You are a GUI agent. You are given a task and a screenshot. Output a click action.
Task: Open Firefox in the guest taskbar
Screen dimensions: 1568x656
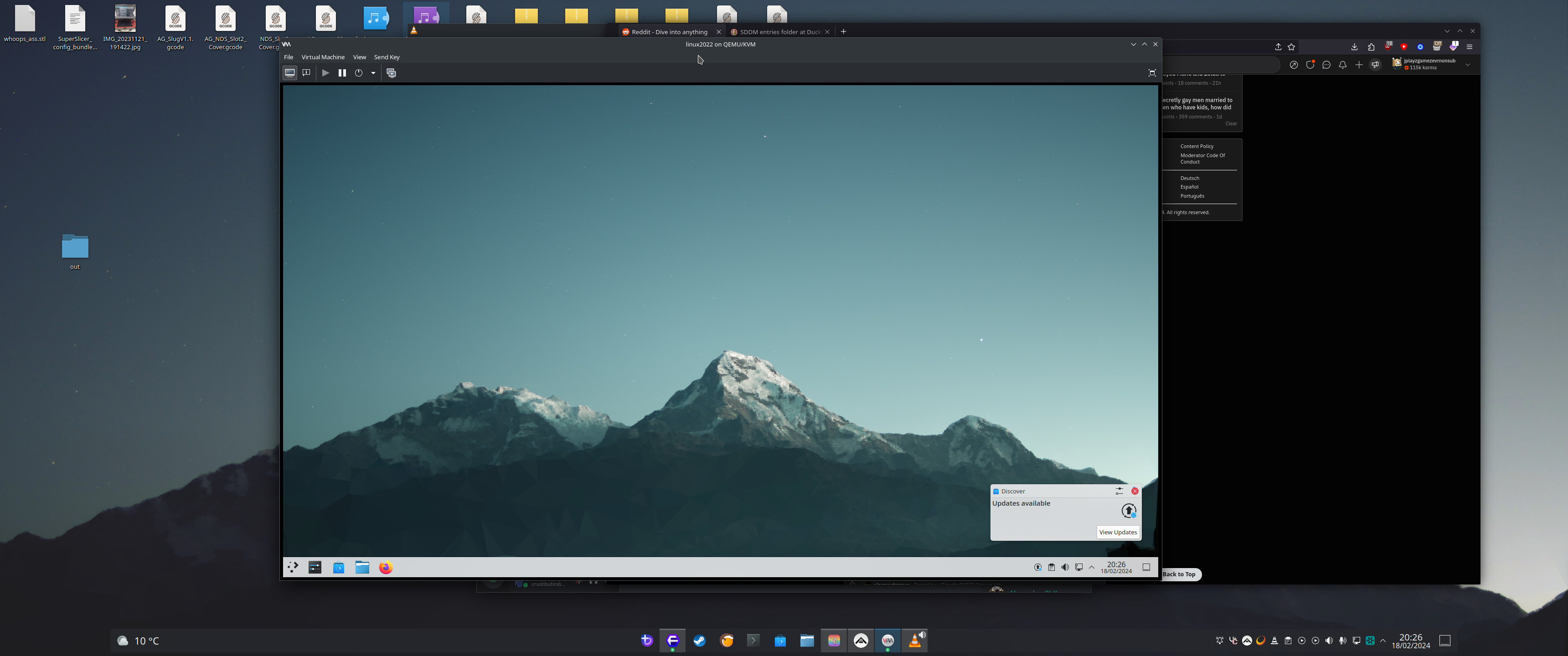385,567
